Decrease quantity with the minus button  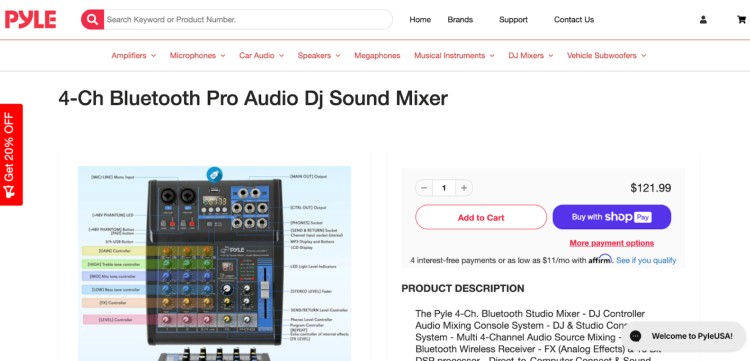coord(424,188)
